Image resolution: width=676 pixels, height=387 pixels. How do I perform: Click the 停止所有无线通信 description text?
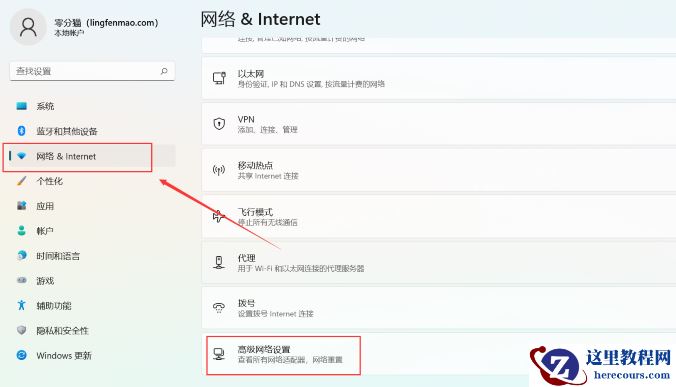(267, 222)
